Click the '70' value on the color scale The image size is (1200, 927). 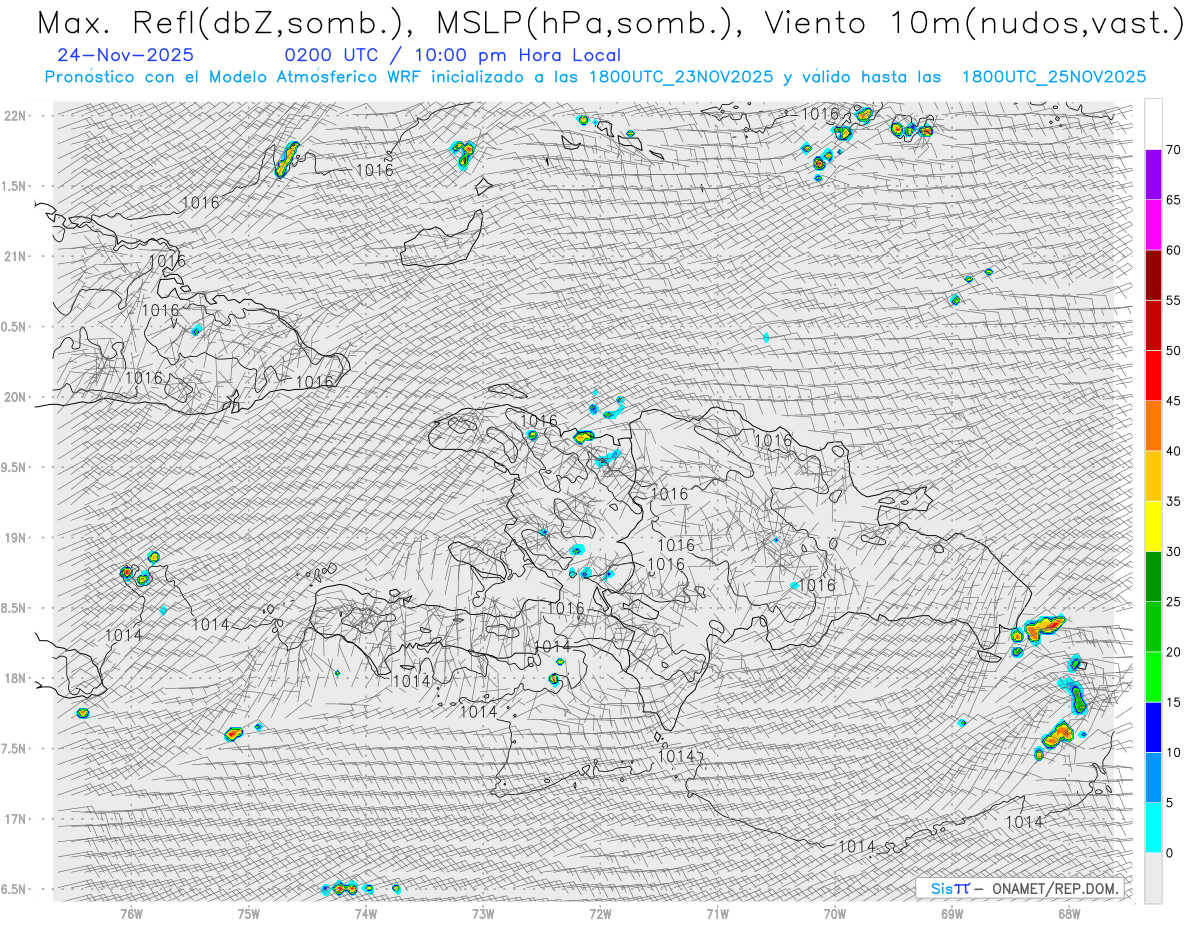pyautogui.click(x=1173, y=150)
